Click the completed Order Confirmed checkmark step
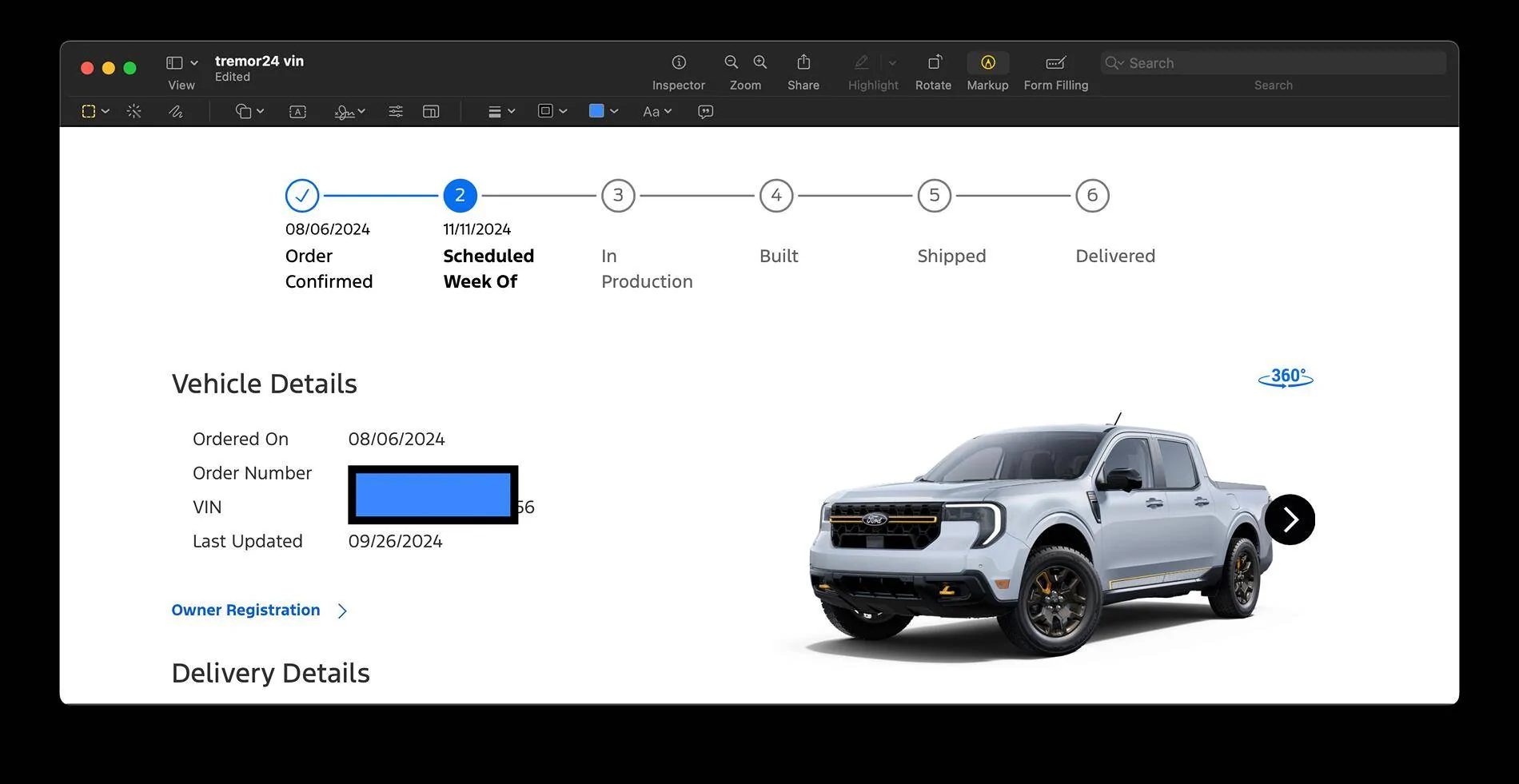This screenshot has width=1519, height=784. pyautogui.click(x=302, y=195)
